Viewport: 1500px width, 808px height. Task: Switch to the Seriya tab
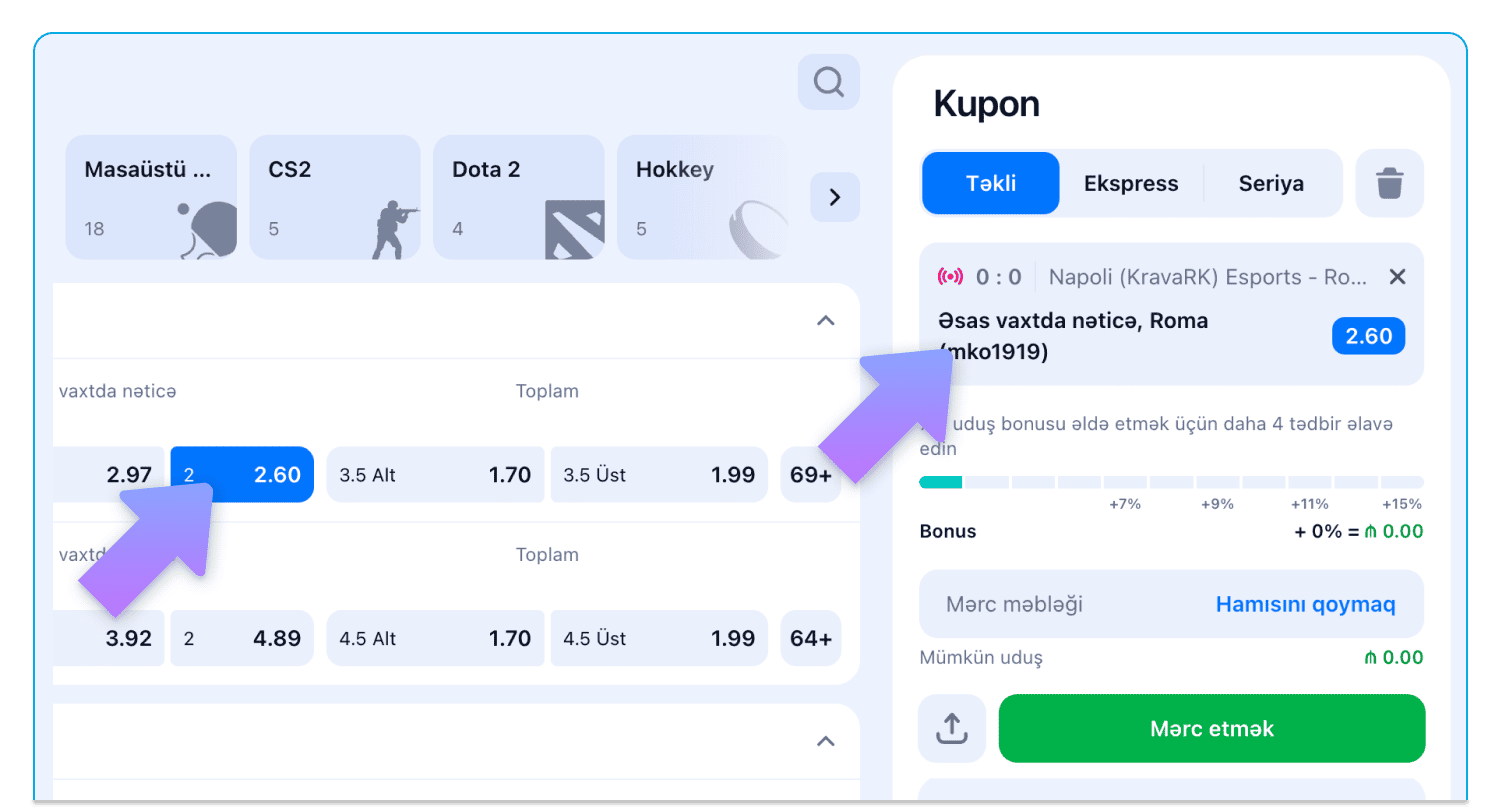(1271, 184)
